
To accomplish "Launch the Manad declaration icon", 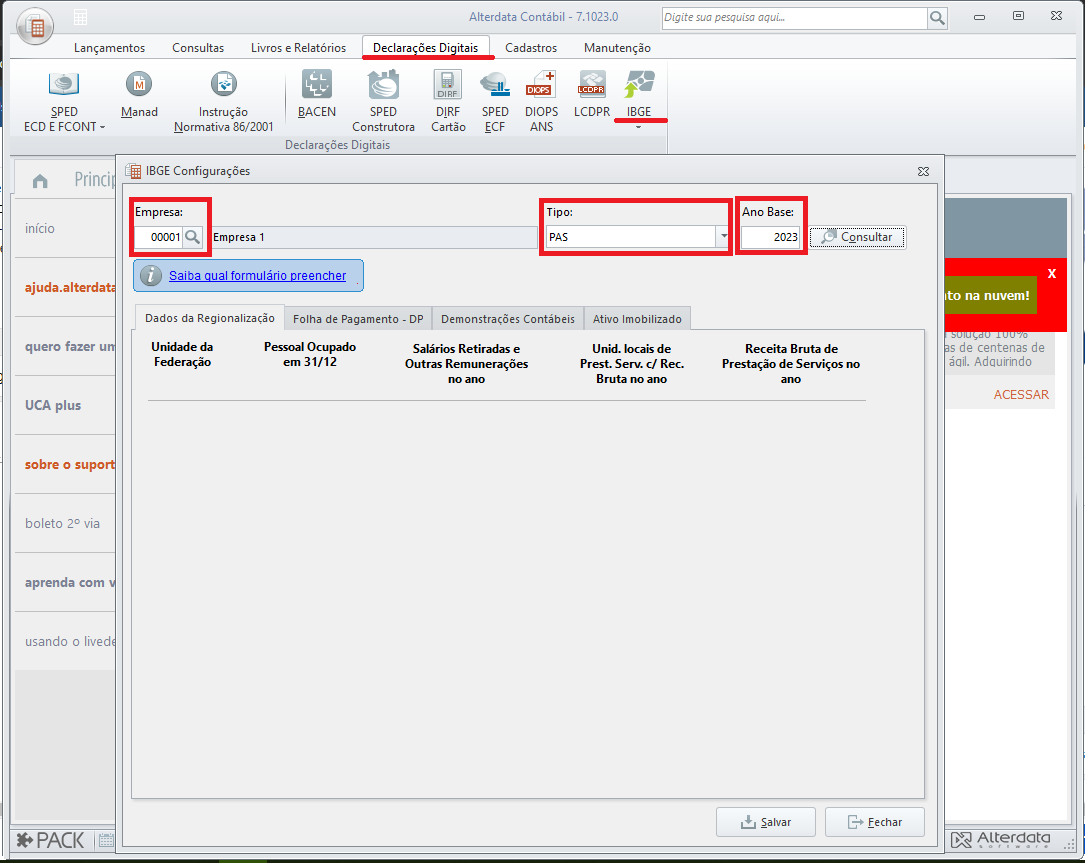I will pyautogui.click(x=139, y=94).
